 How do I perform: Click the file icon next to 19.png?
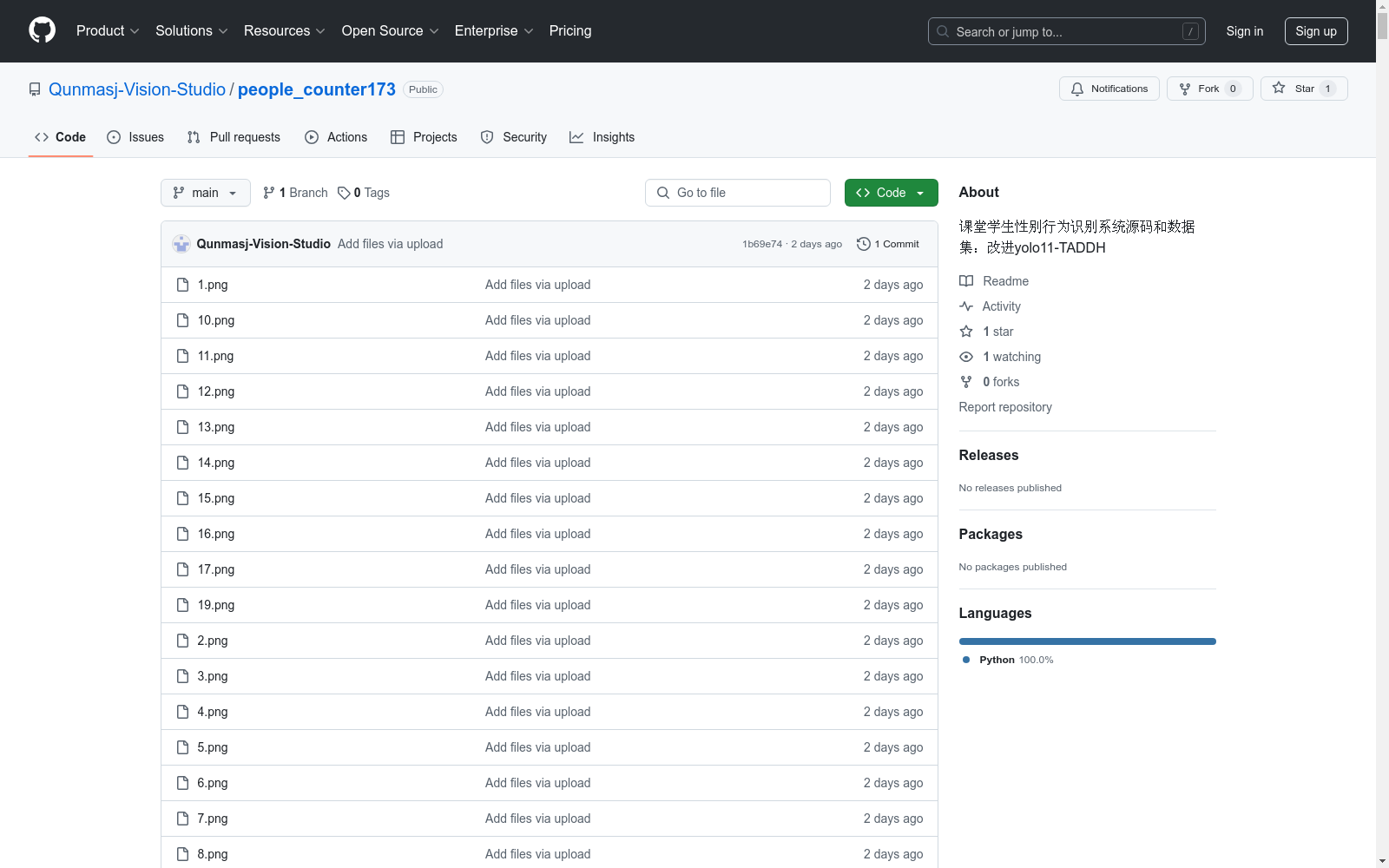click(x=182, y=605)
